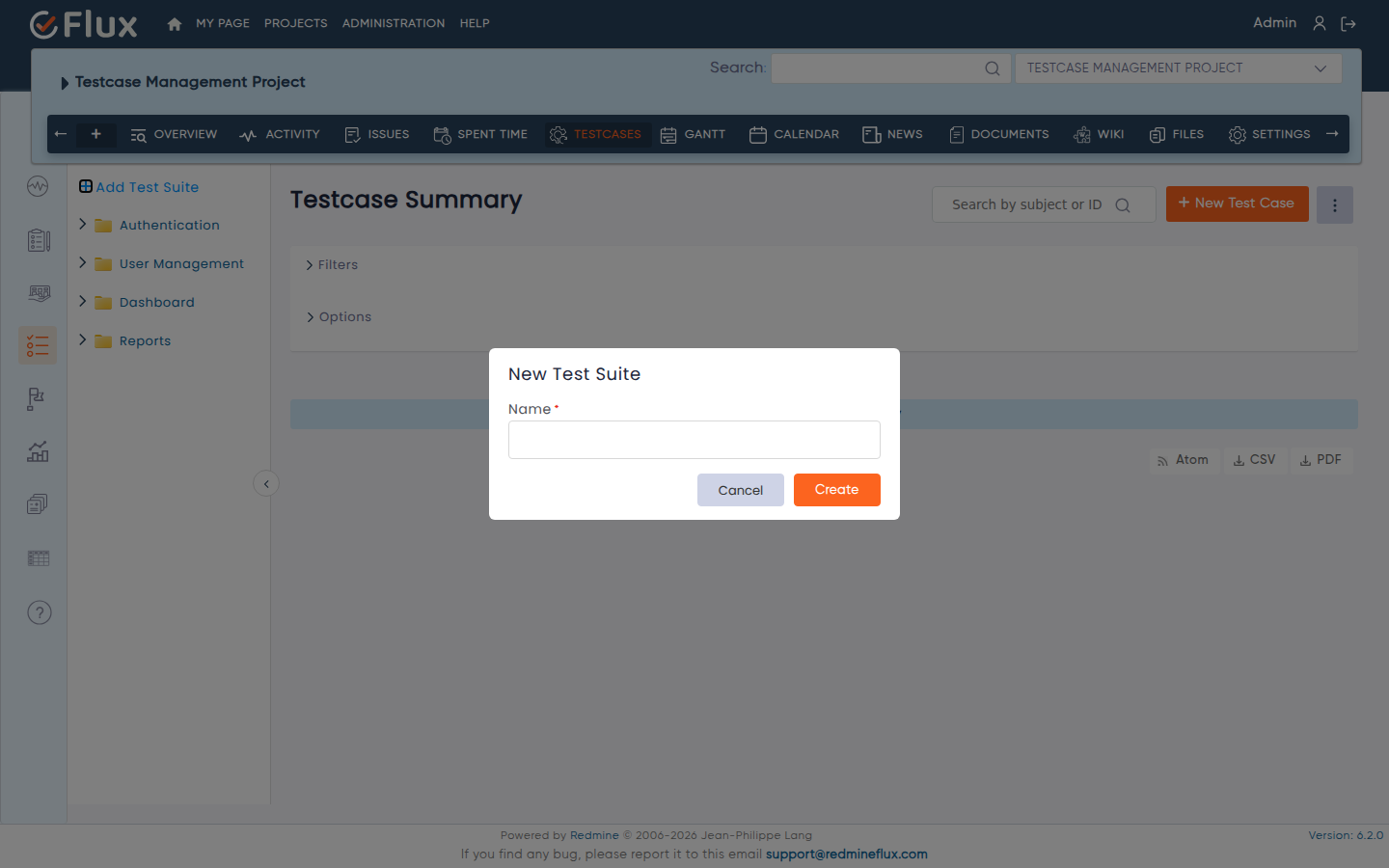Export as CSV
This screenshot has height=868, width=1389.
tap(1255, 460)
